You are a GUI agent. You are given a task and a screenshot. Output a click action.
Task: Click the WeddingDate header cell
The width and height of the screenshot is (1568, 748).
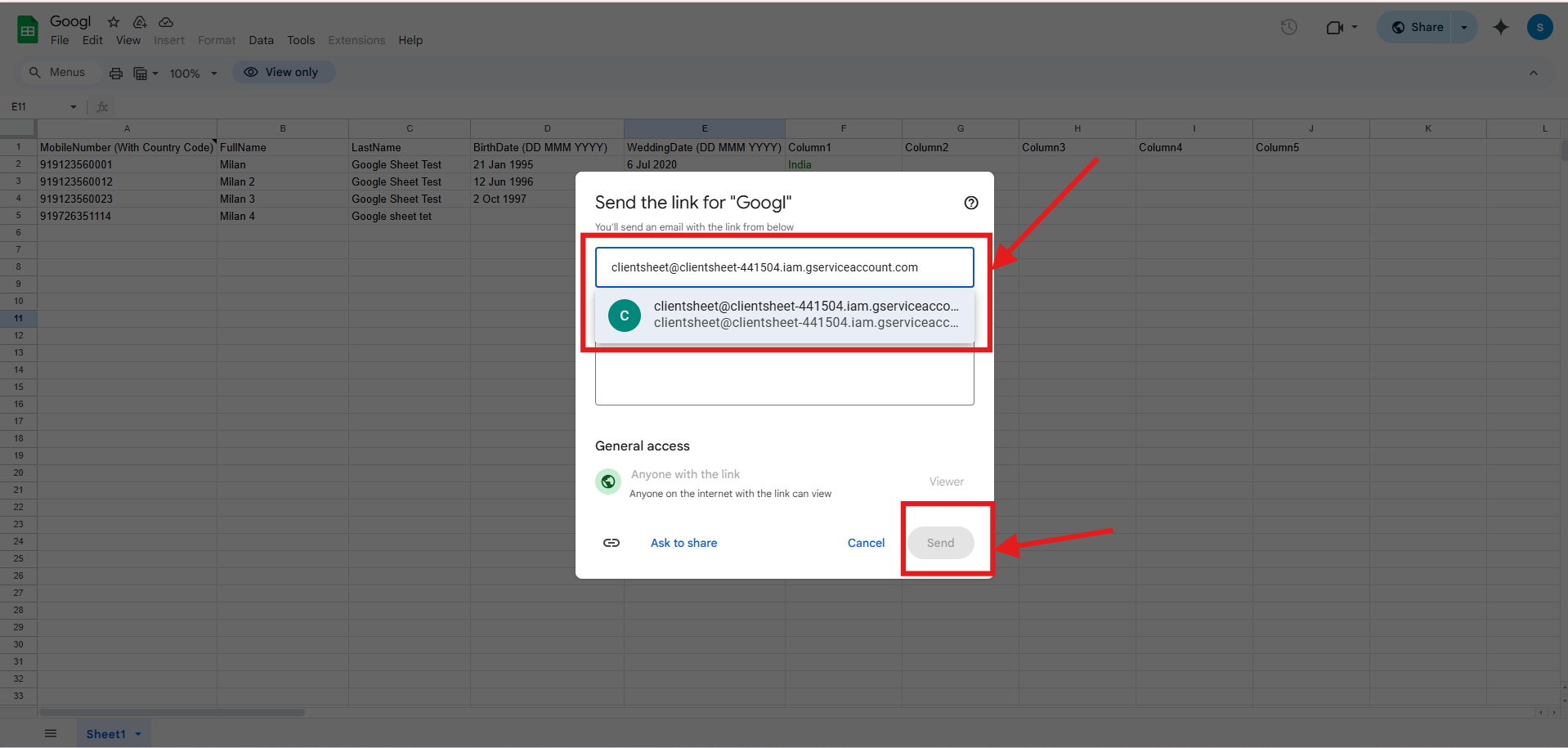tap(705, 147)
